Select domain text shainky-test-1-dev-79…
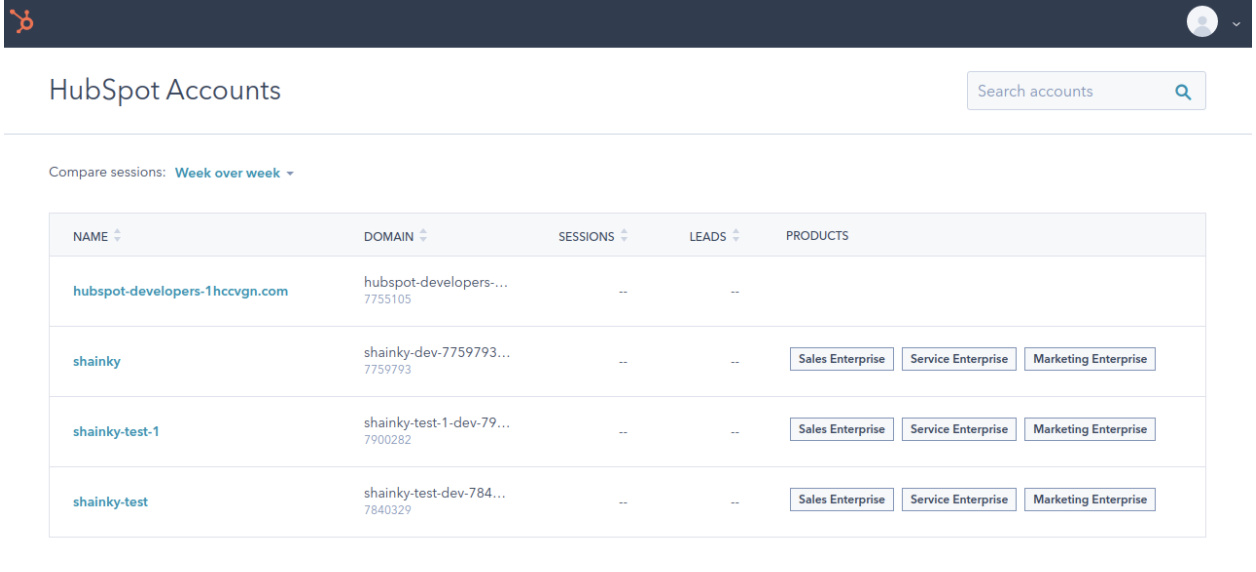The width and height of the screenshot is (1256, 572). coord(439,423)
